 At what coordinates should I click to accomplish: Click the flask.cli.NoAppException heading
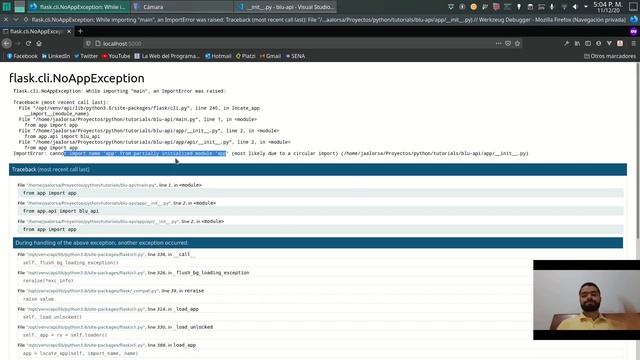77,78
